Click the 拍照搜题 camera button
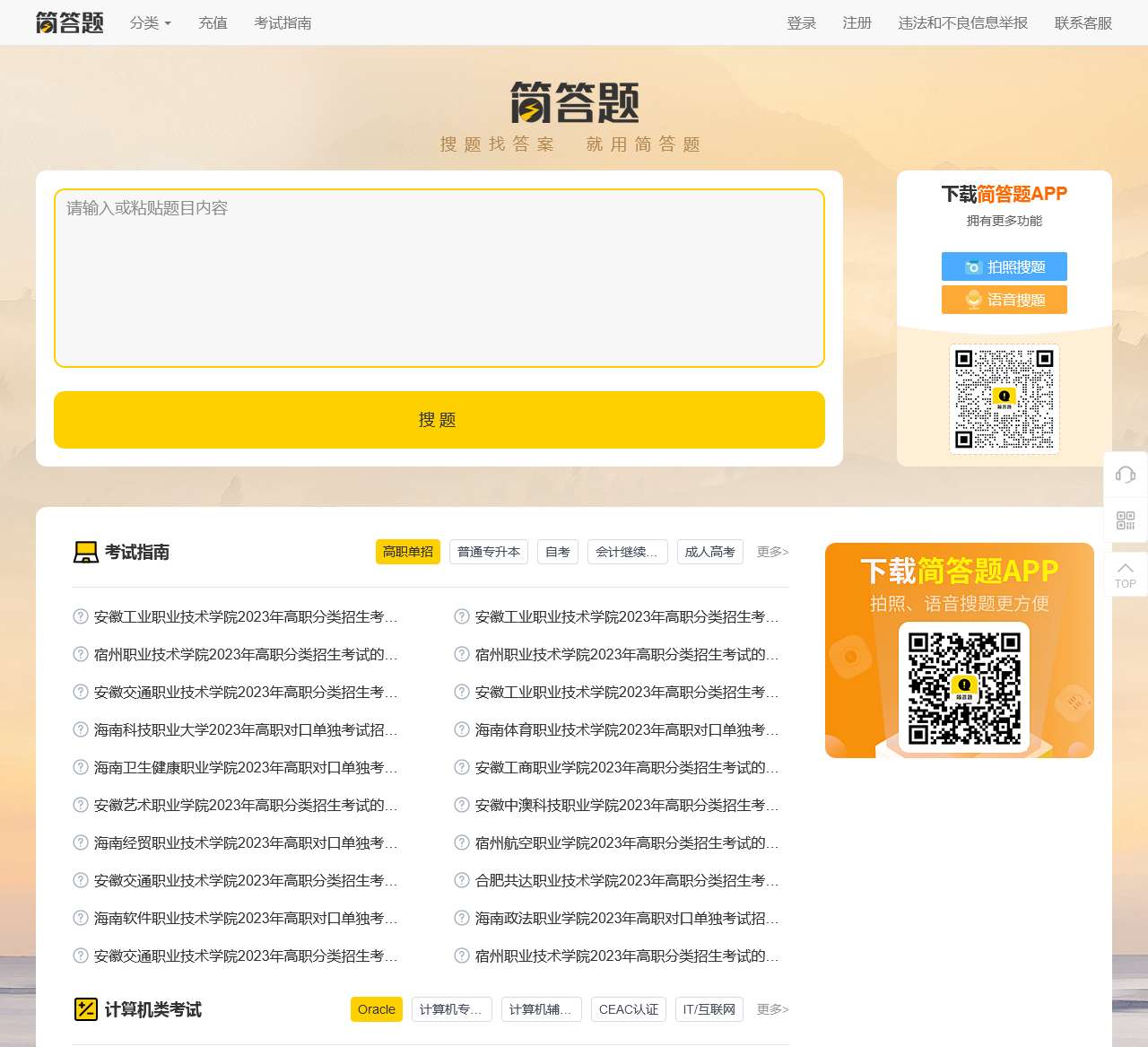This screenshot has width=1148, height=1047. pos(1004,266)
